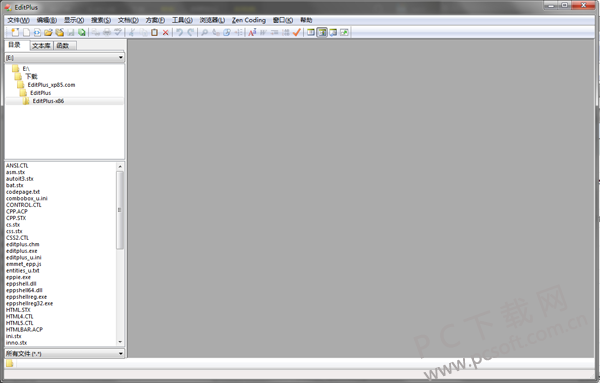Viewport: 600px width, 383px height.
Task: Open font settings with the A icon
Action: tap(252, 33)
